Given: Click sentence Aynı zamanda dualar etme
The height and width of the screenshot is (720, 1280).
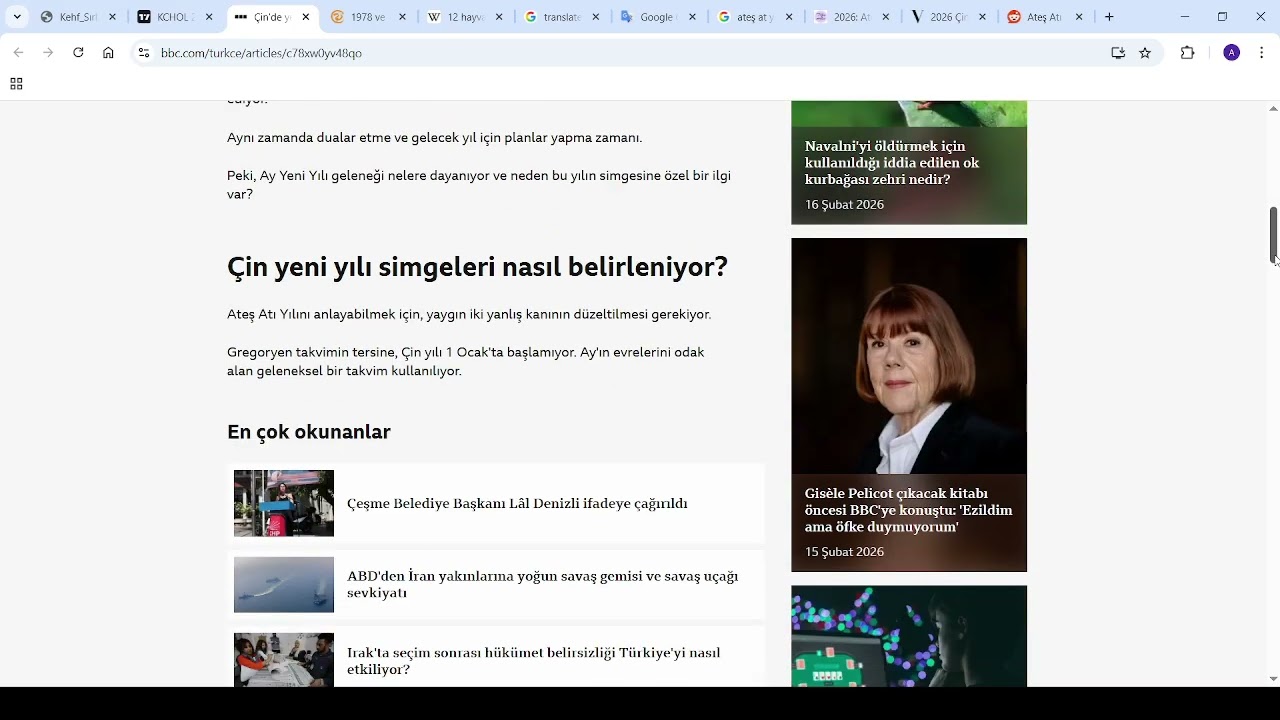Looking at the screenshot, I should tap(434, 138).
